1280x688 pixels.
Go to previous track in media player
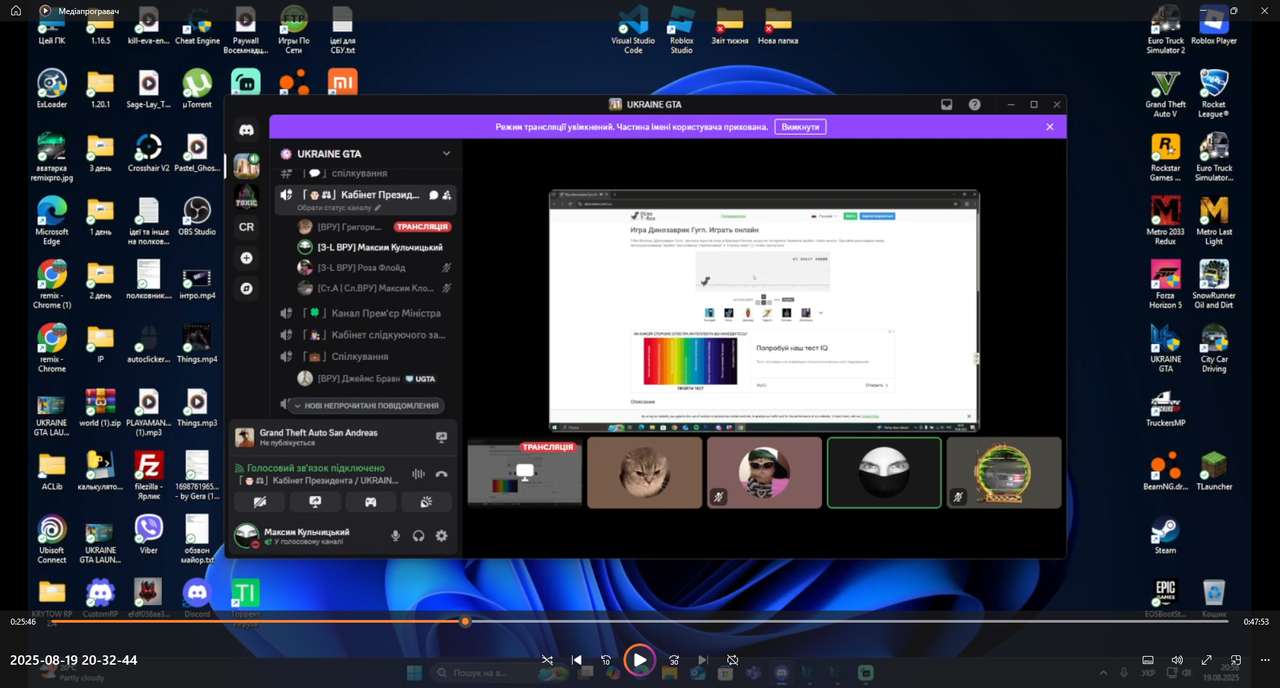(577, 660)
